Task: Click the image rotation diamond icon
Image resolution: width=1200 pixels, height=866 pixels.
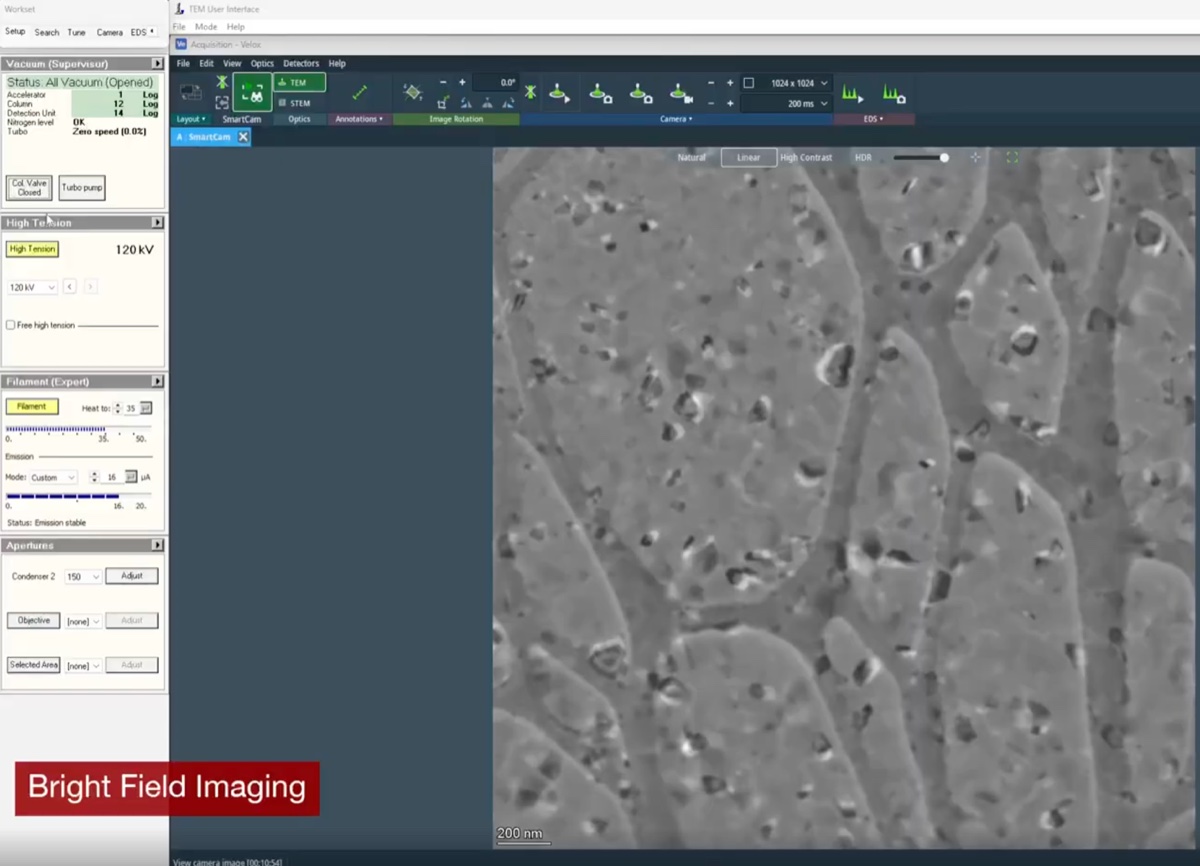Action: click(x=412, y=92)
